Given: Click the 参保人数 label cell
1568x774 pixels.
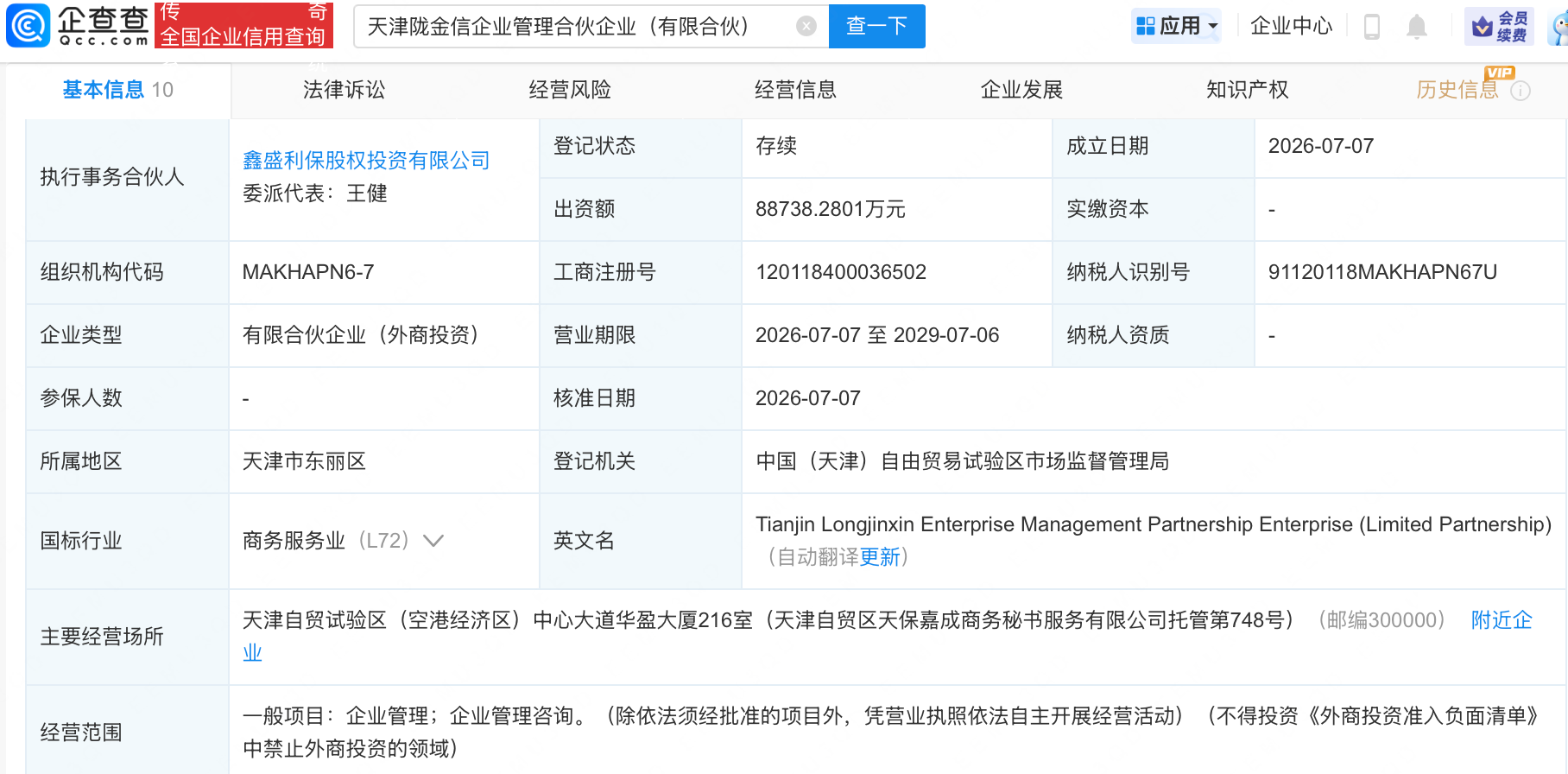Looking at the screenshot, I should coord(128,399).
